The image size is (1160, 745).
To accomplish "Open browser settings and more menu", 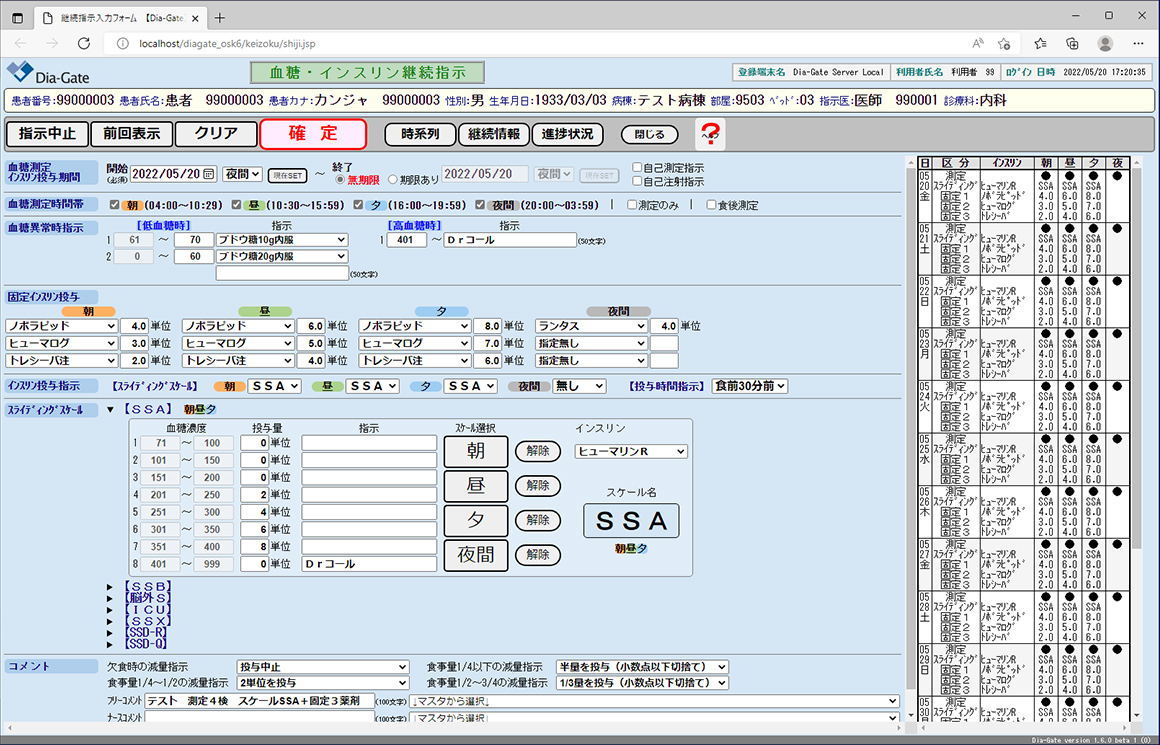I will tap(1139, 44).
